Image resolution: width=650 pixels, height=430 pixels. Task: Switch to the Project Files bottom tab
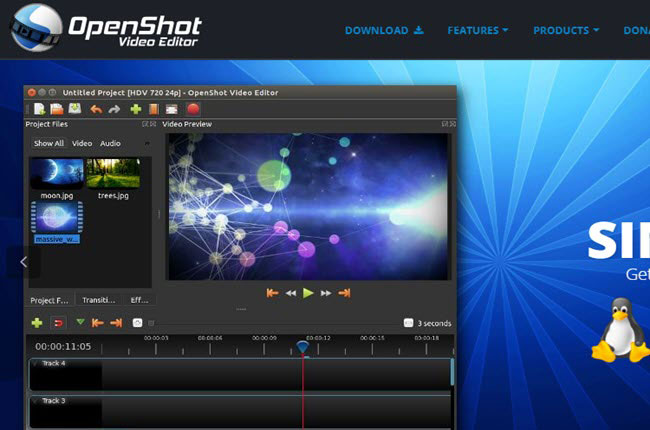(x=49, y=300)
